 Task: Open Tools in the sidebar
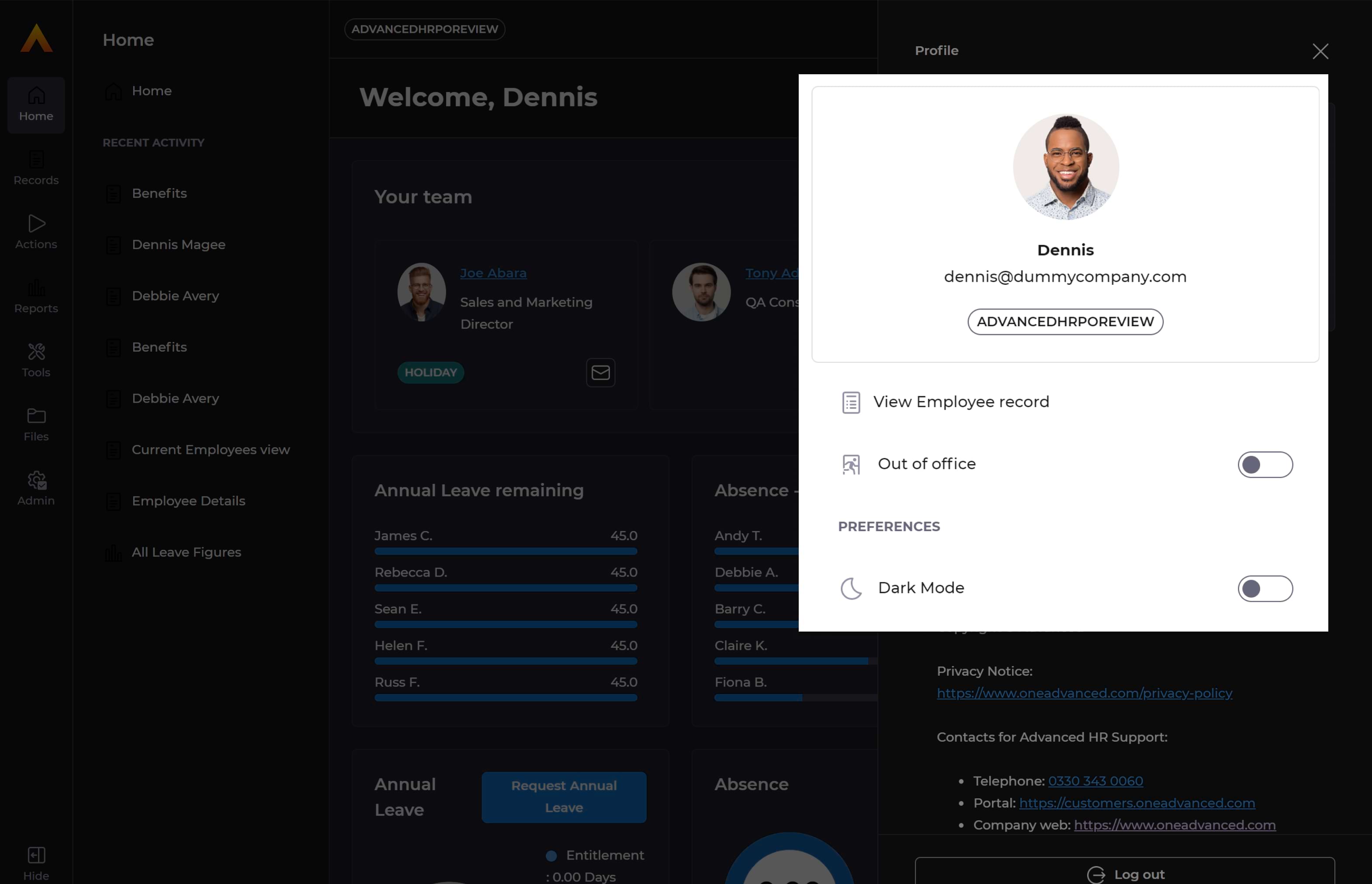[x=36, y=360]
